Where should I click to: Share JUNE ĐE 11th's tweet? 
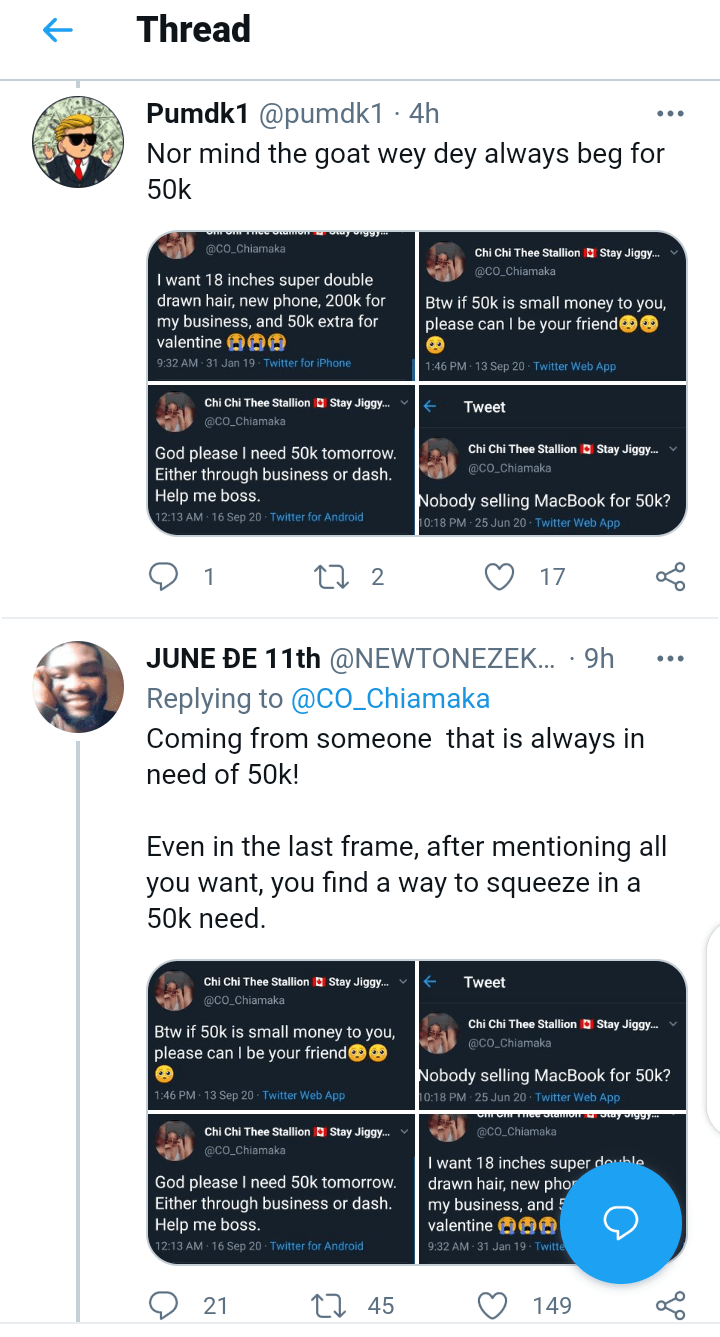670,1305
